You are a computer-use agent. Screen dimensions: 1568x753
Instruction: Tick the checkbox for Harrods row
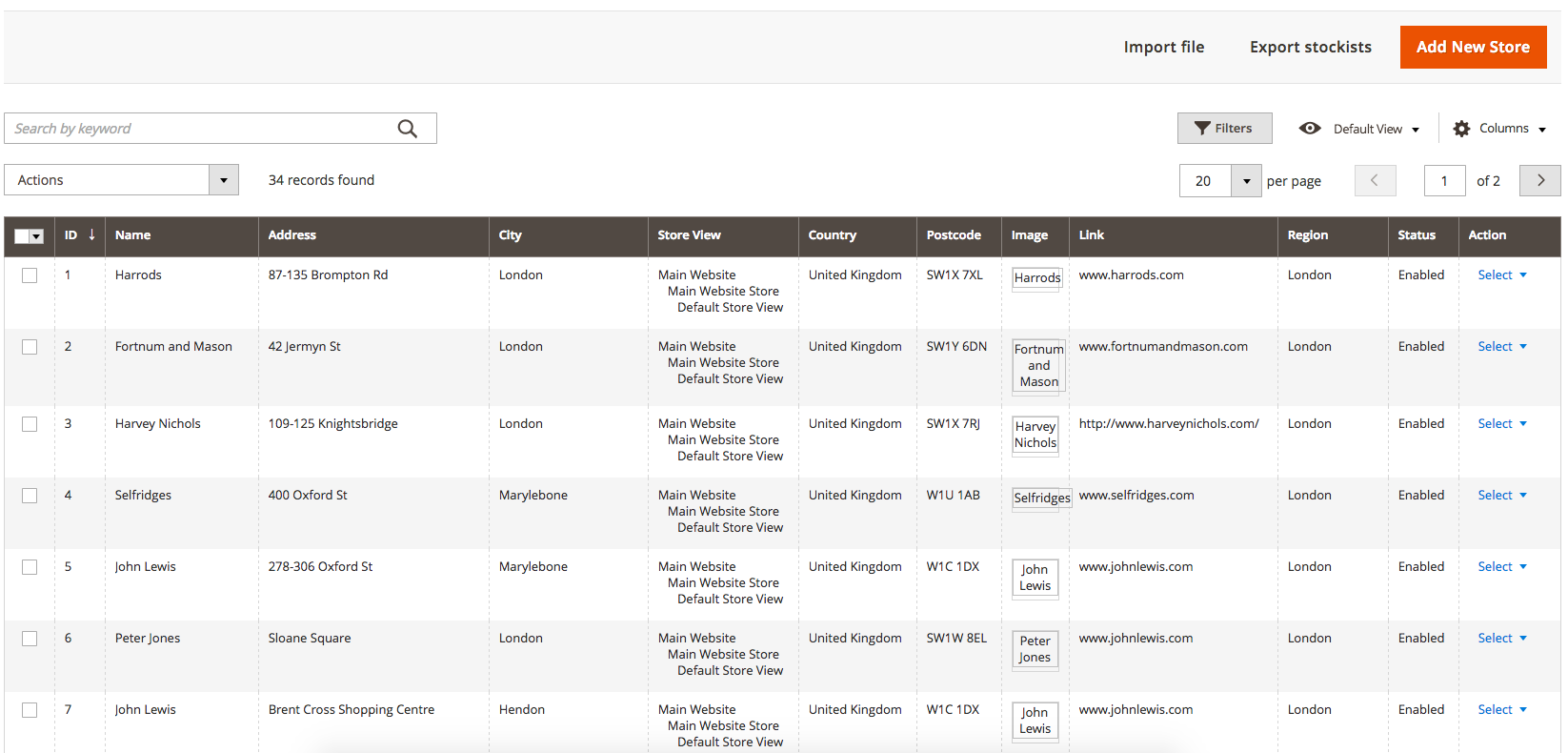click(x=30, y=275)
